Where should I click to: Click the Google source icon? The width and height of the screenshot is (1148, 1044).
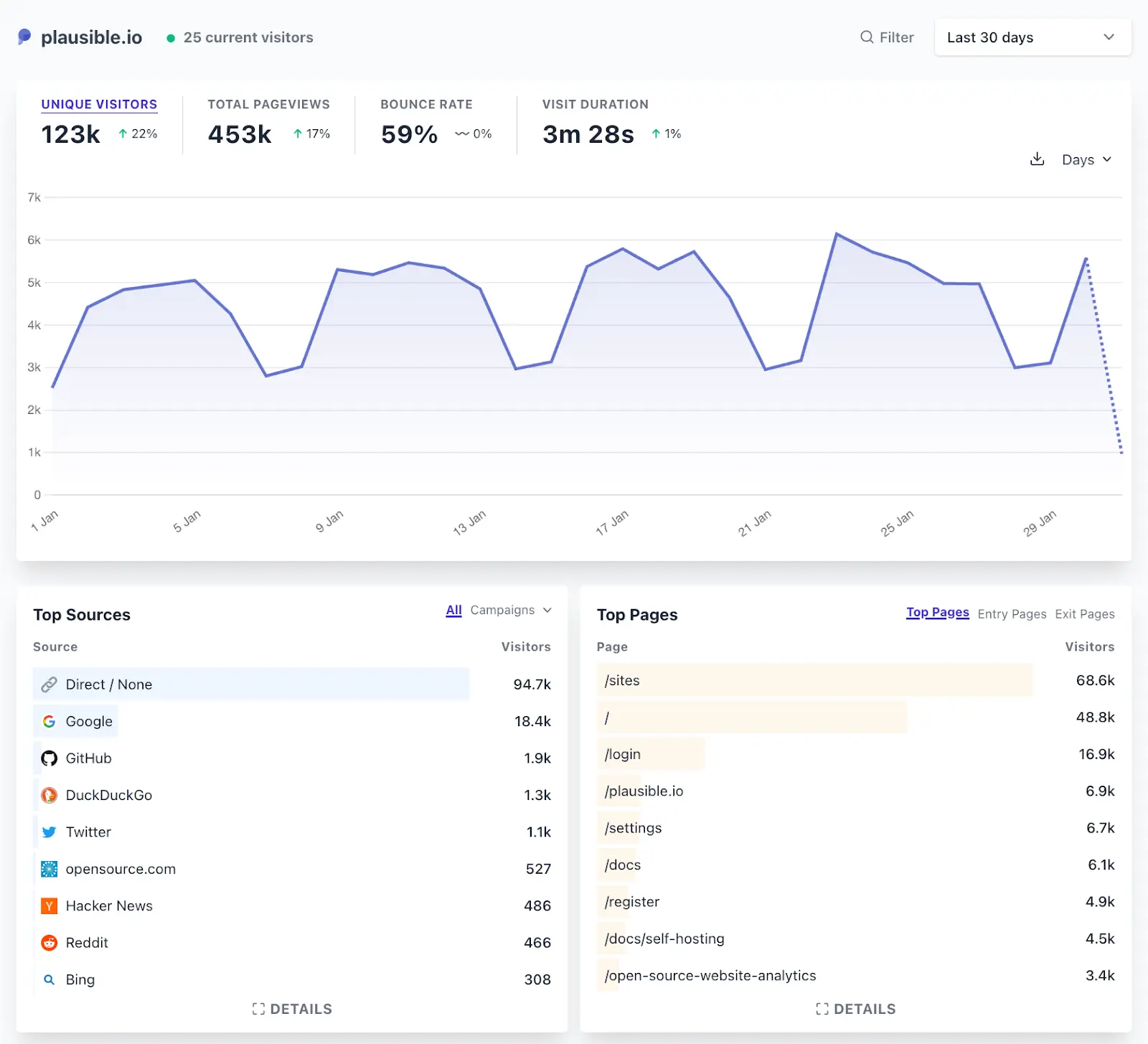point(49,721)
